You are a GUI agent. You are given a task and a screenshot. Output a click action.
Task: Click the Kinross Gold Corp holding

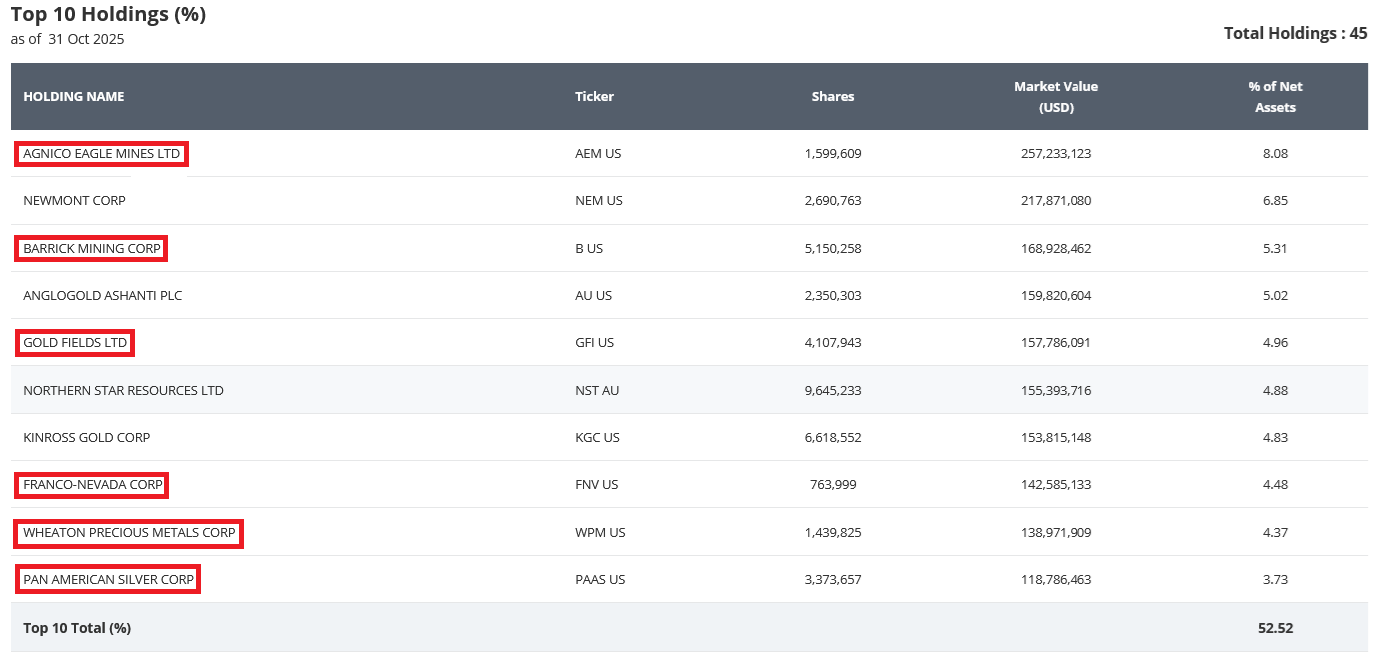tap(86, 438)
